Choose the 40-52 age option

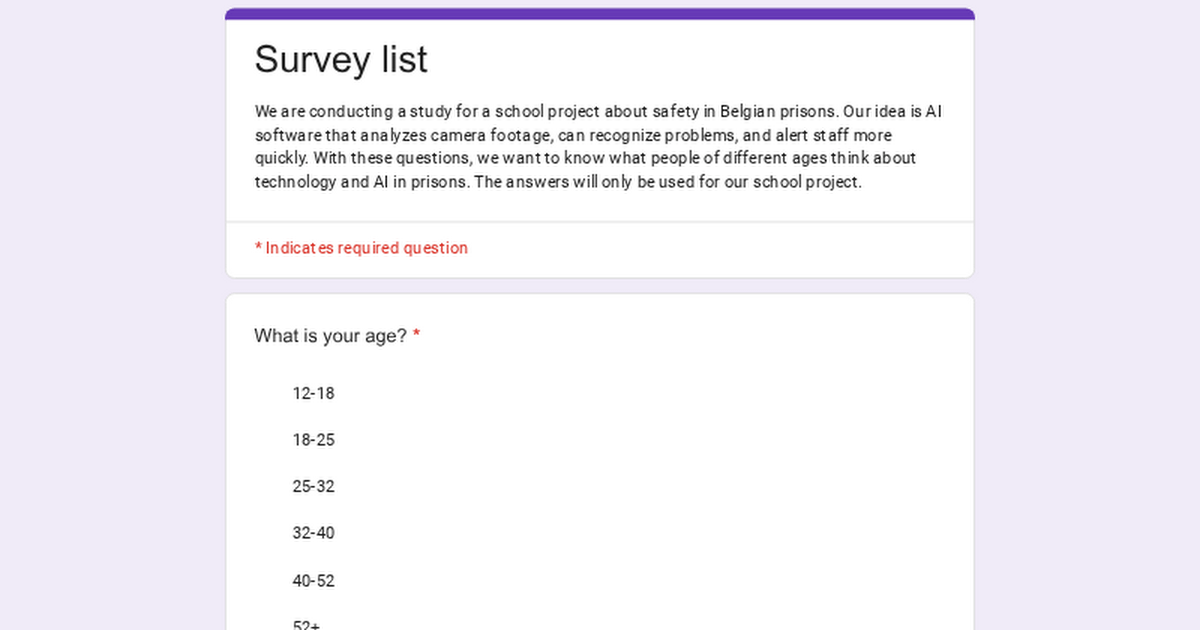313,581
